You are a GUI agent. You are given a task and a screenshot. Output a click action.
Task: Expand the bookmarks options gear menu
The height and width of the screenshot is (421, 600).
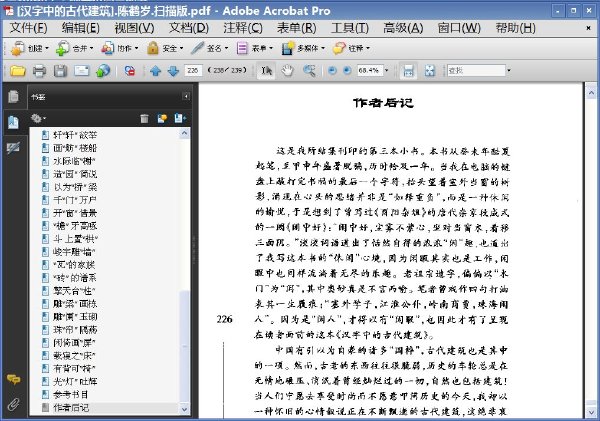tap(38, 119)
